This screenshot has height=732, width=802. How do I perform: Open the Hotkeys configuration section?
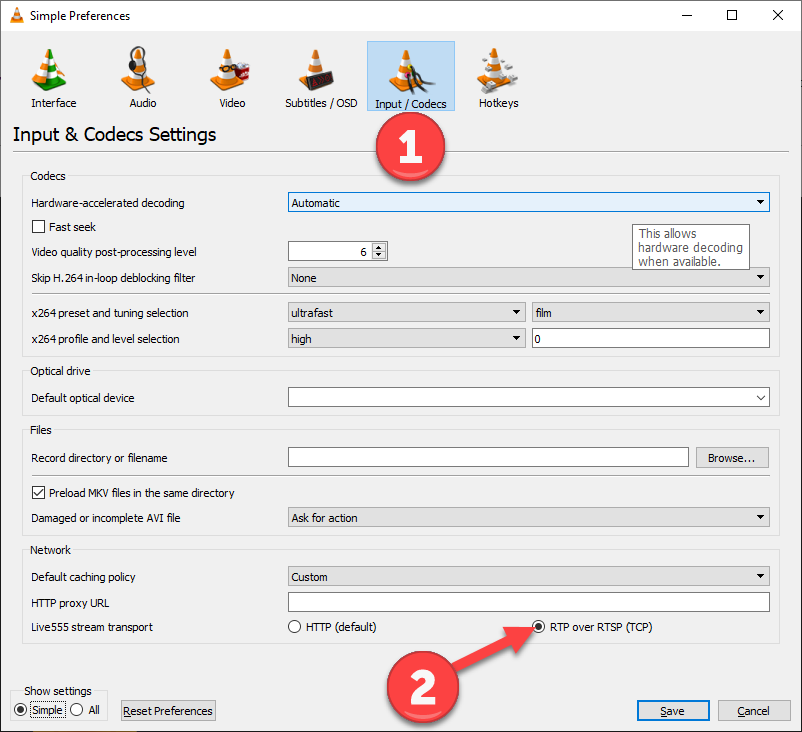pos(498,75)
